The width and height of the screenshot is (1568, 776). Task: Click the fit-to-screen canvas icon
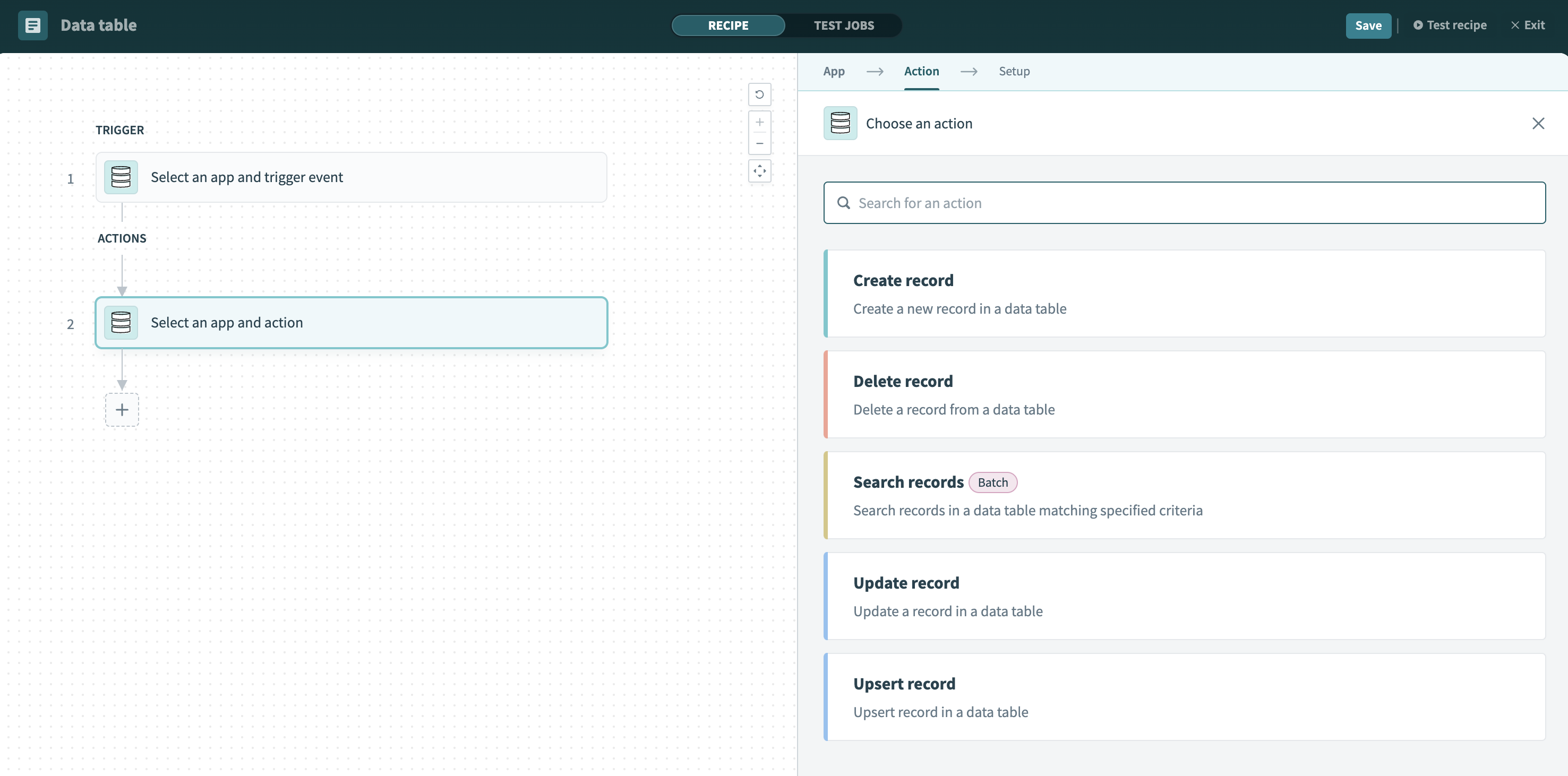tap(759, 171)
